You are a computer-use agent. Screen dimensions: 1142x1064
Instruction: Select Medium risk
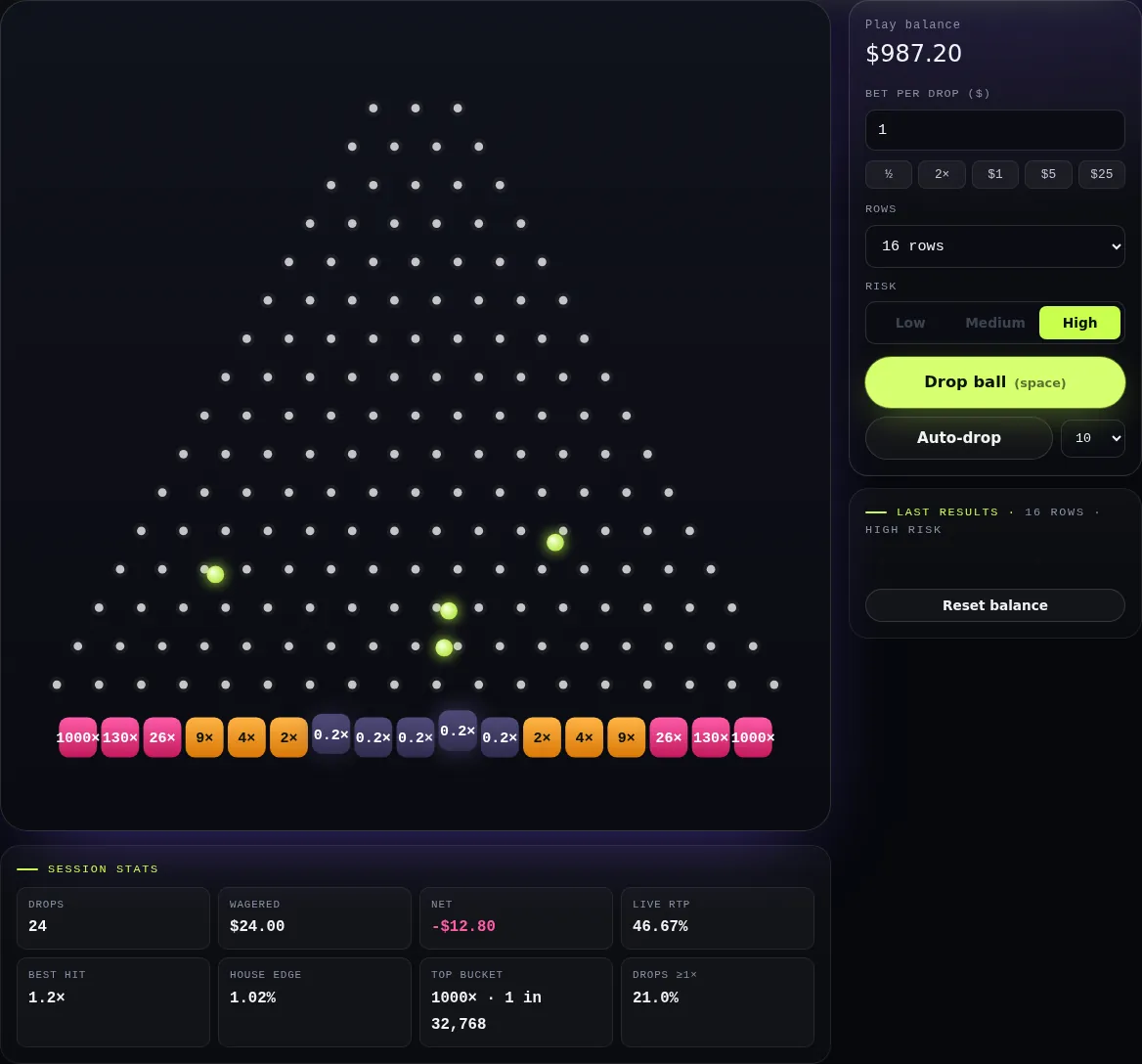click(x=995, y=323)
